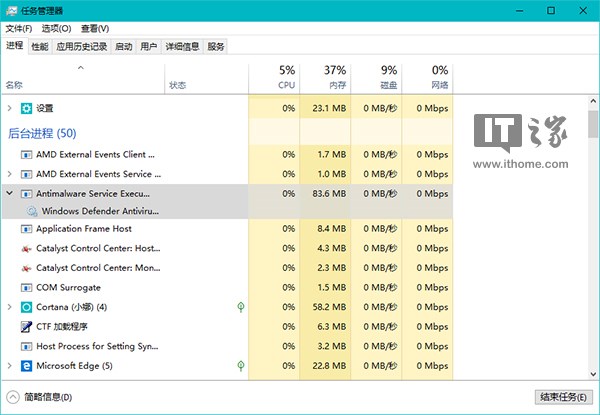Click the Host Process for Setting Sync icon
Screen dimensions: 600x415
pos(26,347)
